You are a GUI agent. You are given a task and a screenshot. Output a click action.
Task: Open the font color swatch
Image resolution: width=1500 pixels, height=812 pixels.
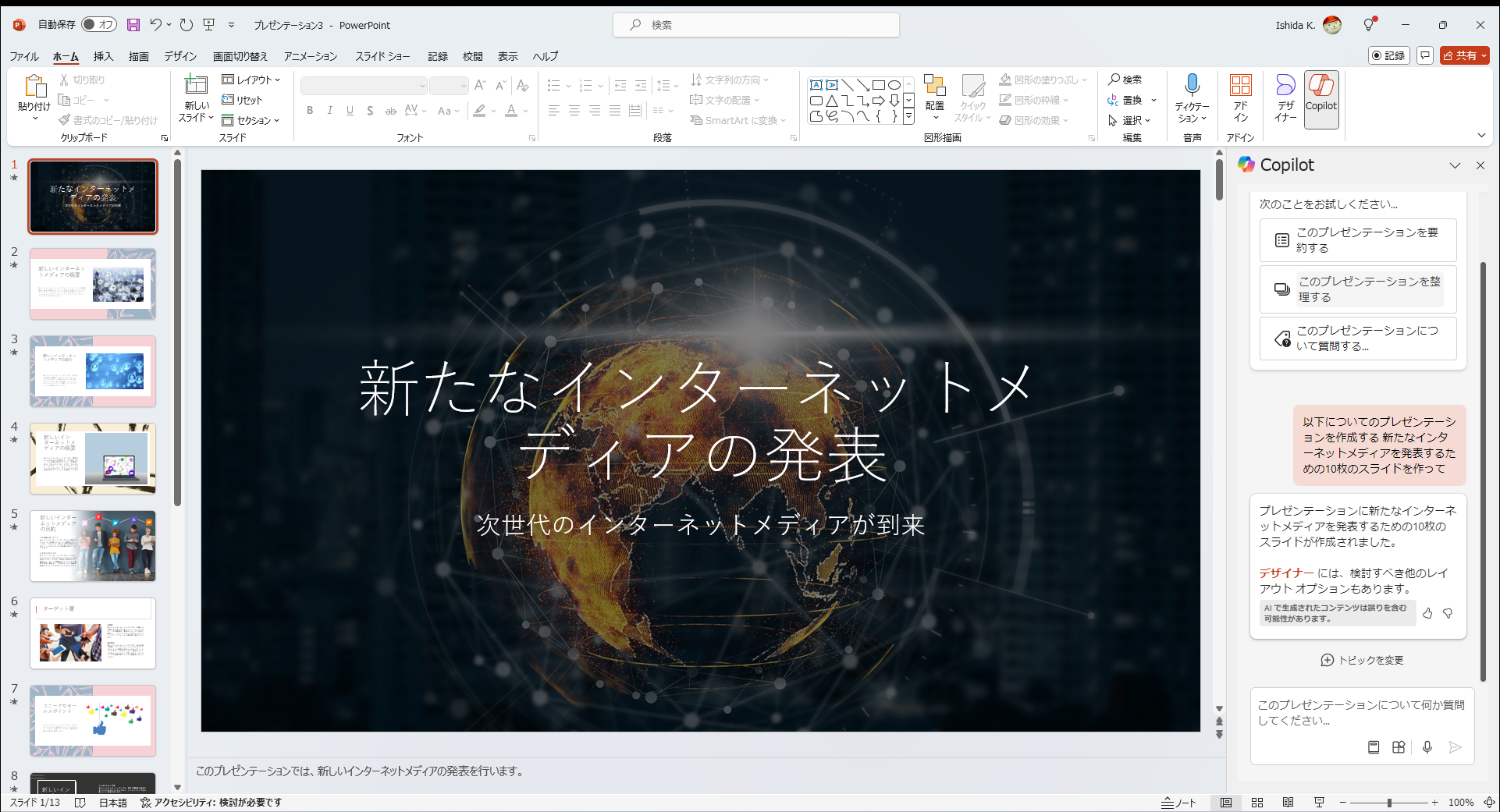tap(511, 110)
